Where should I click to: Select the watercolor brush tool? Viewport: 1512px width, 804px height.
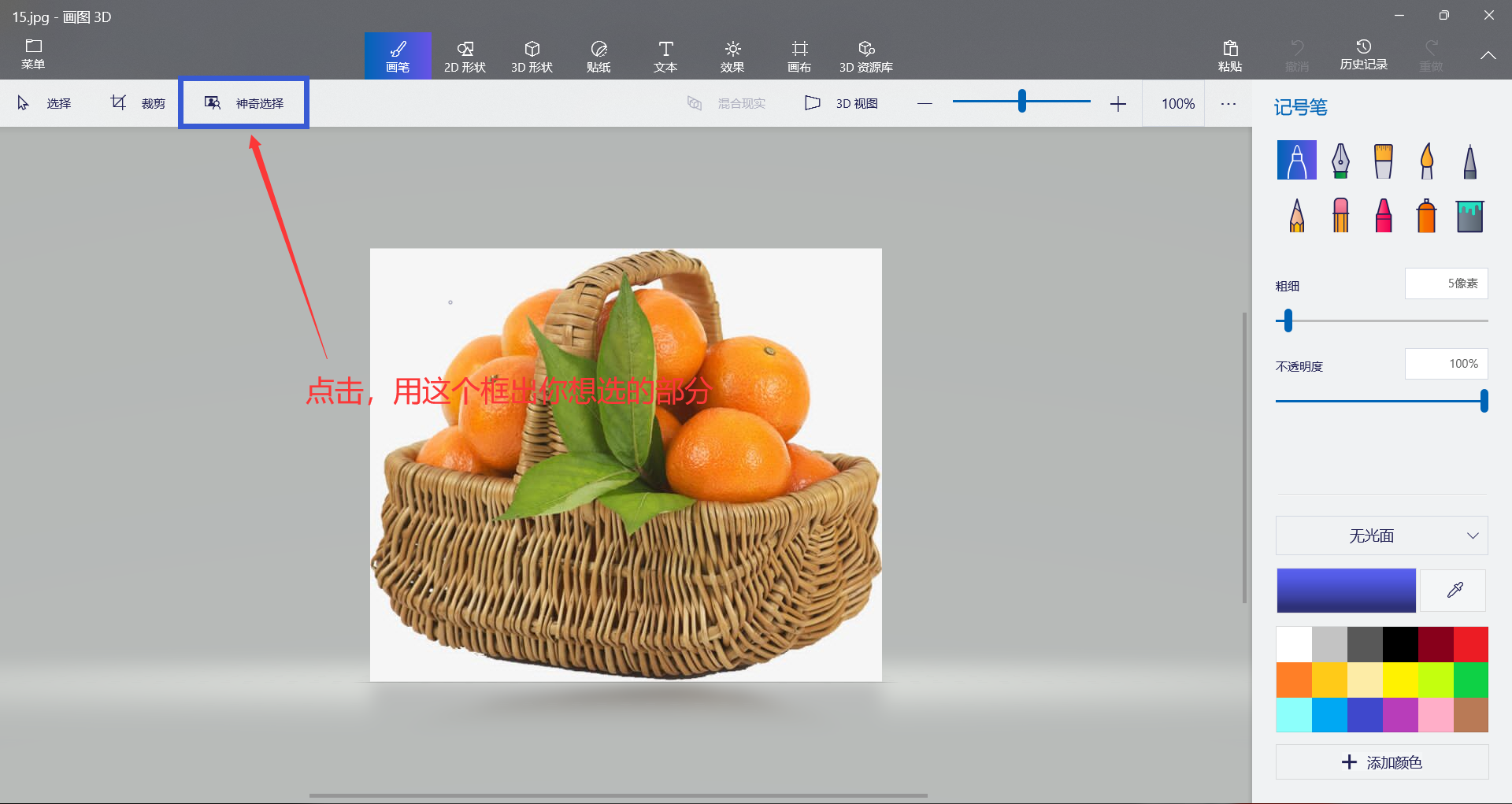(1427, 160)
